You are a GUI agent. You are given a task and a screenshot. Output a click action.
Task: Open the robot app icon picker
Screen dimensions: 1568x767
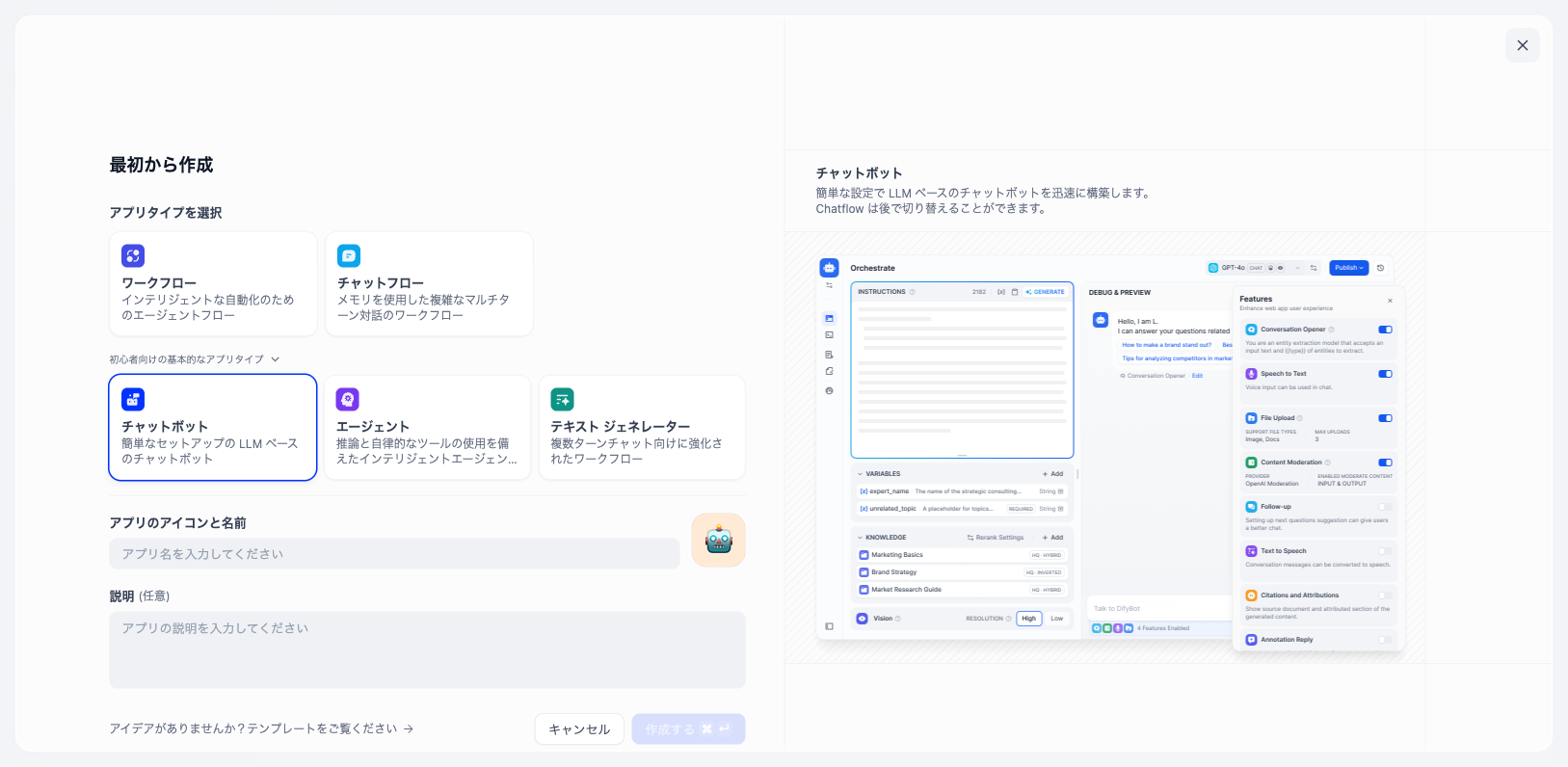718,540
